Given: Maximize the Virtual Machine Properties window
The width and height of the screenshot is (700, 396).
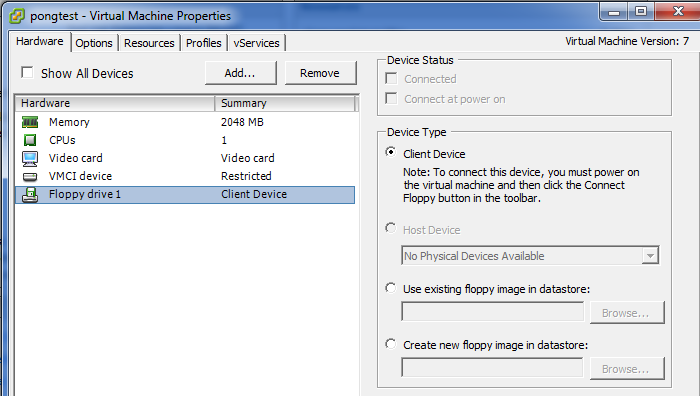Looking at the screenshot, I should (x=641, y=11).
